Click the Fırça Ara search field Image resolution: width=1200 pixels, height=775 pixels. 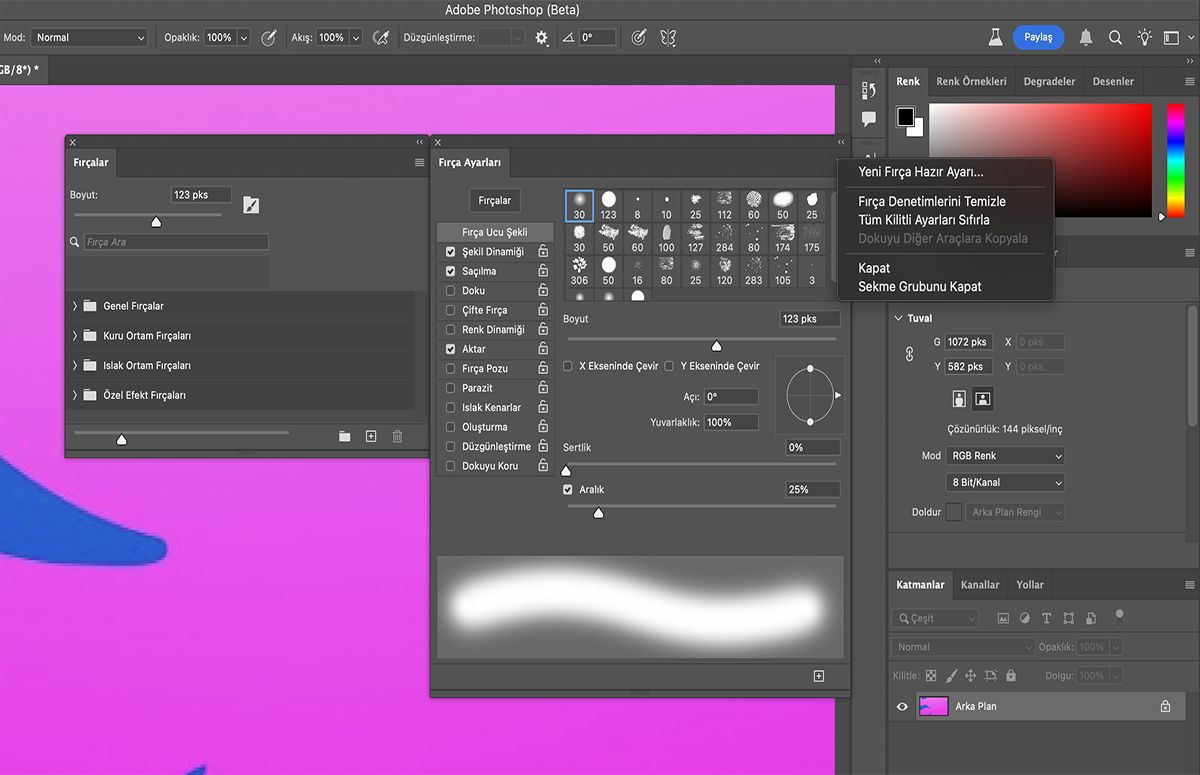(x=175, y=242)
